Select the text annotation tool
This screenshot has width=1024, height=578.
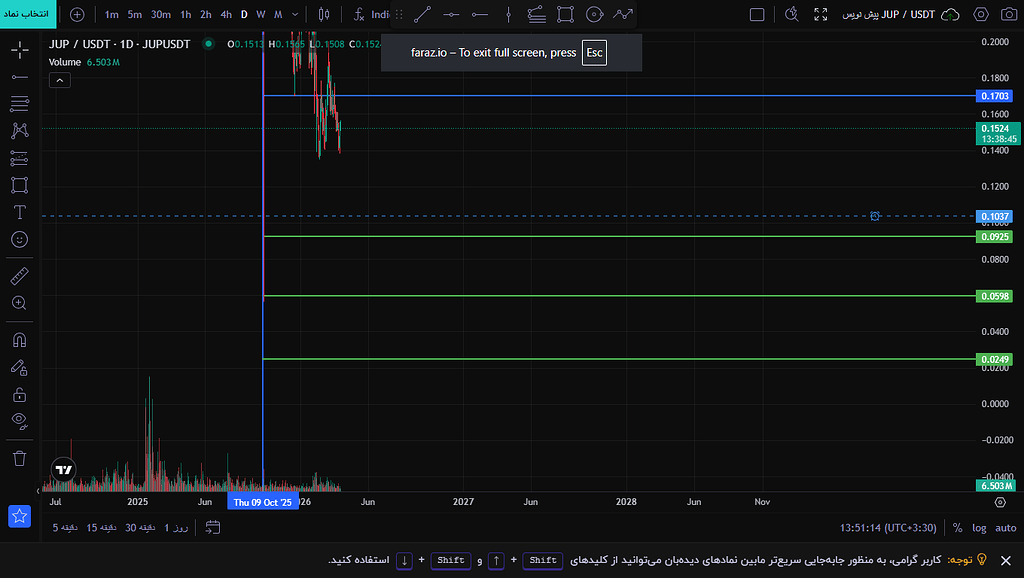click(x=20, y=212)
